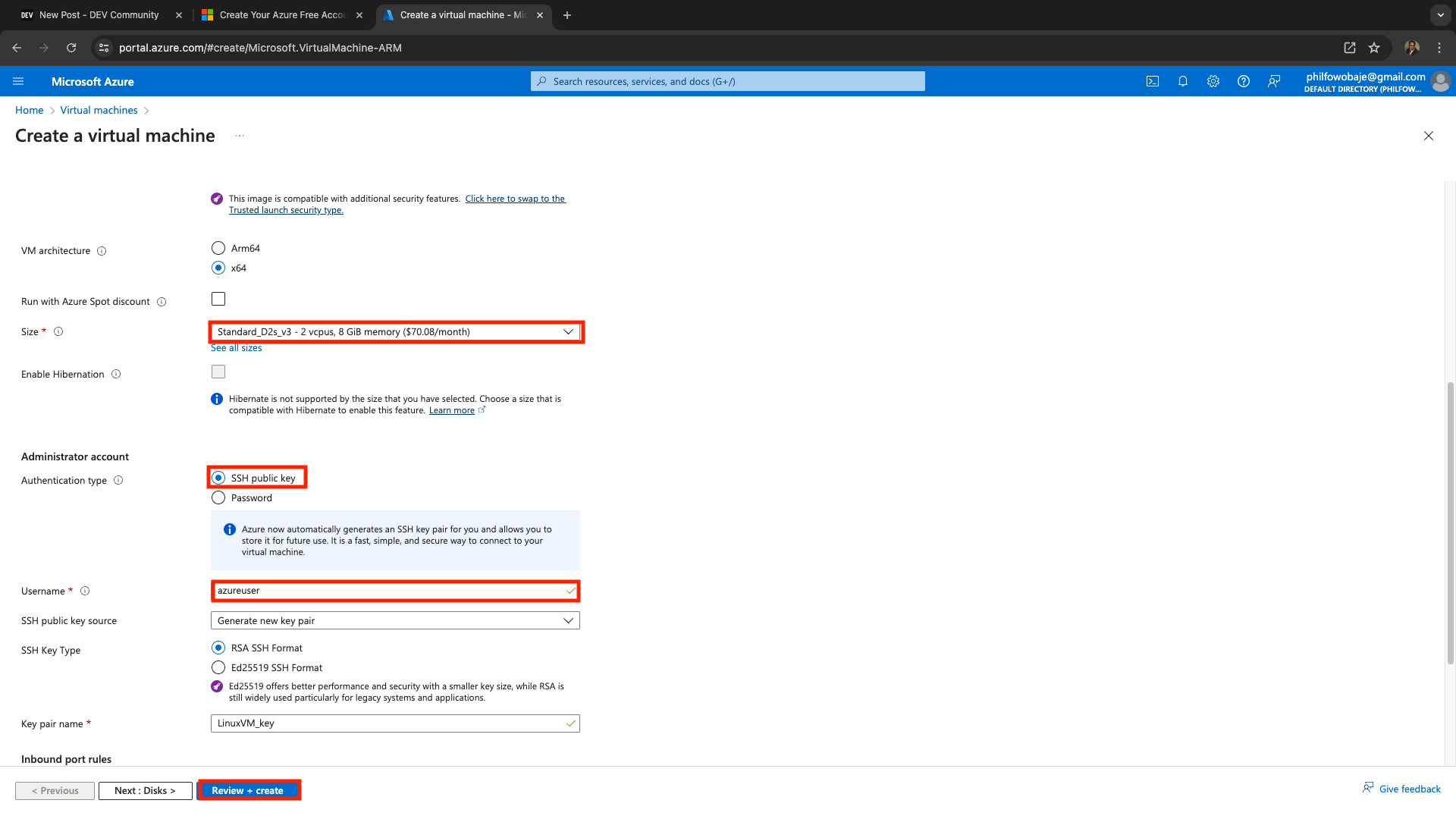Enable Run with Azure Spot discount checkbox
Image resolution: width=1456 pixels, height=819 pixels.
[218, 299]
